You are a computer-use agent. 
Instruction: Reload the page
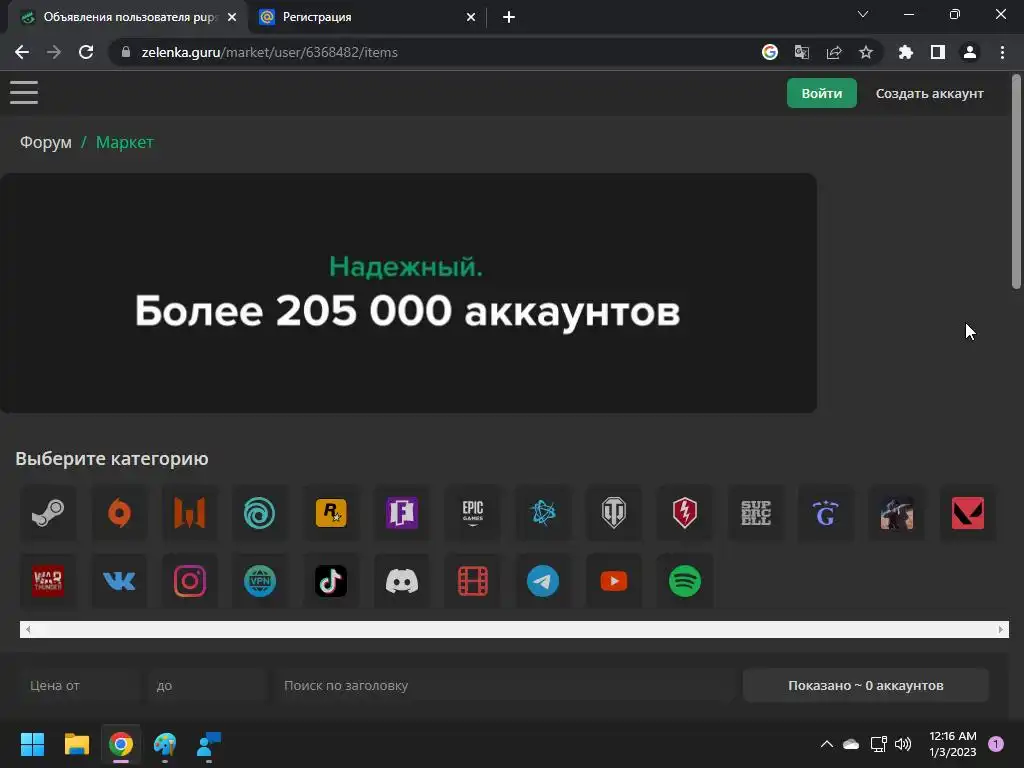(x=86, y=52)
